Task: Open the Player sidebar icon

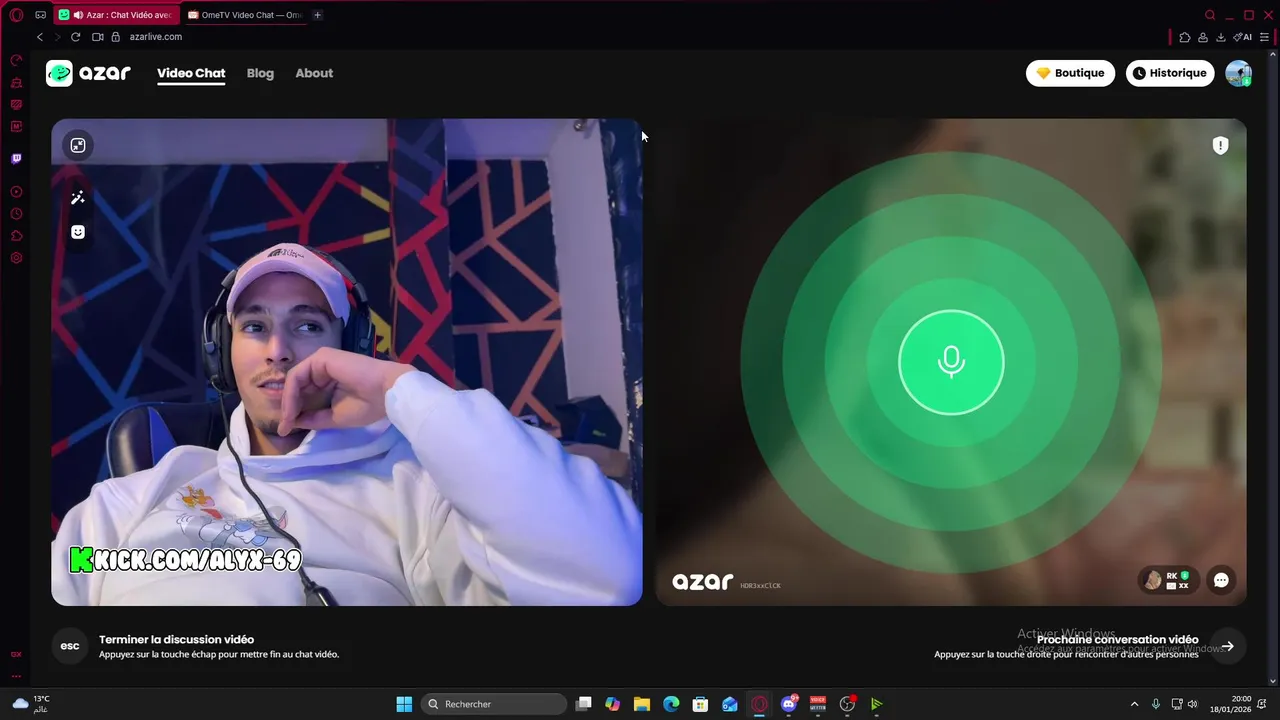Action: point(16,192)
